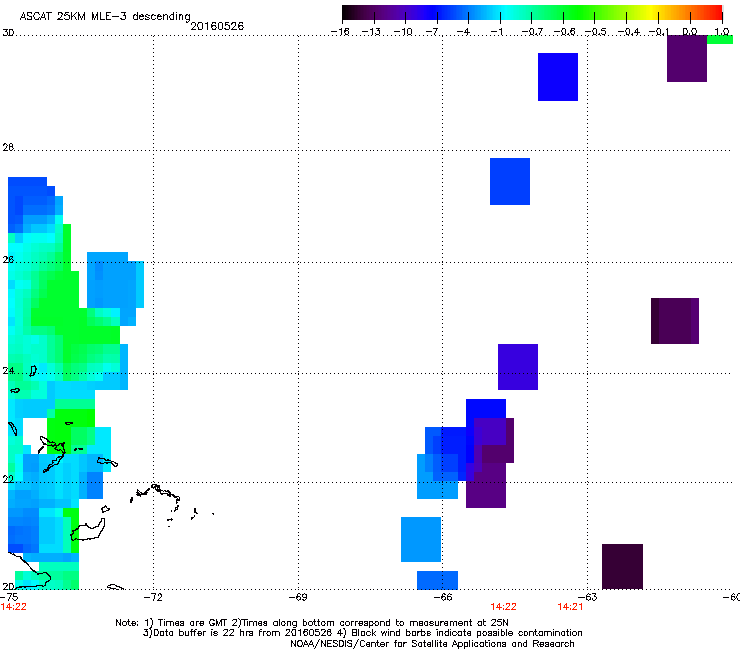The image size is (740, 650).
Task: Click the dark purple square near latitude 25
Action: point(675,321)
